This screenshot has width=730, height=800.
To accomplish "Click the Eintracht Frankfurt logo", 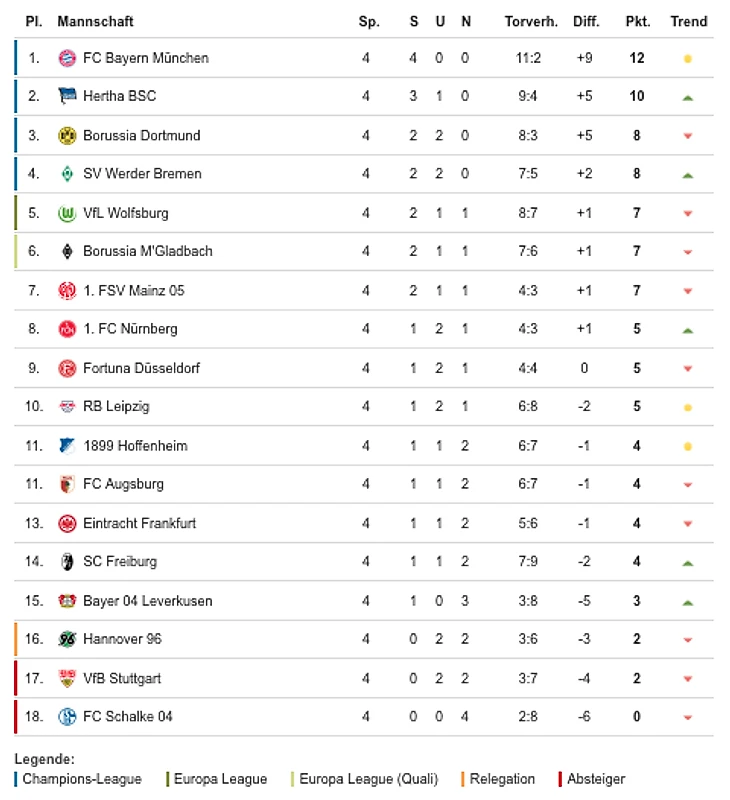I will [x=67, y=523].
